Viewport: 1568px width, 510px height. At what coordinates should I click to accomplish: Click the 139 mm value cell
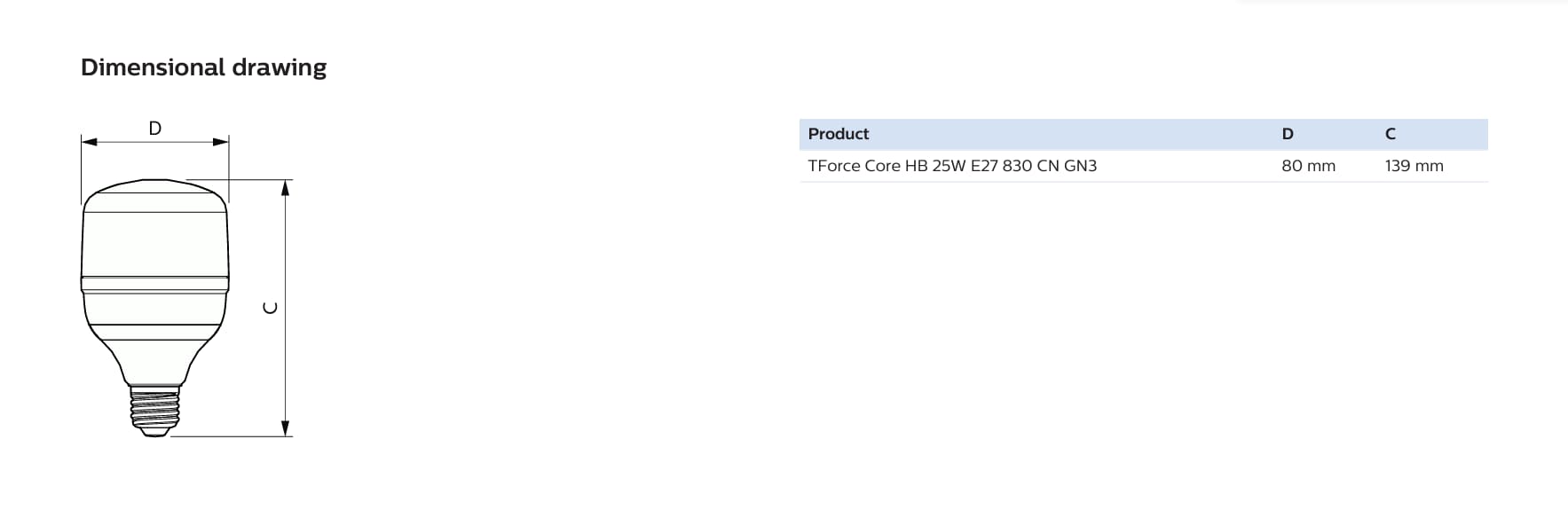(1414, 166)
